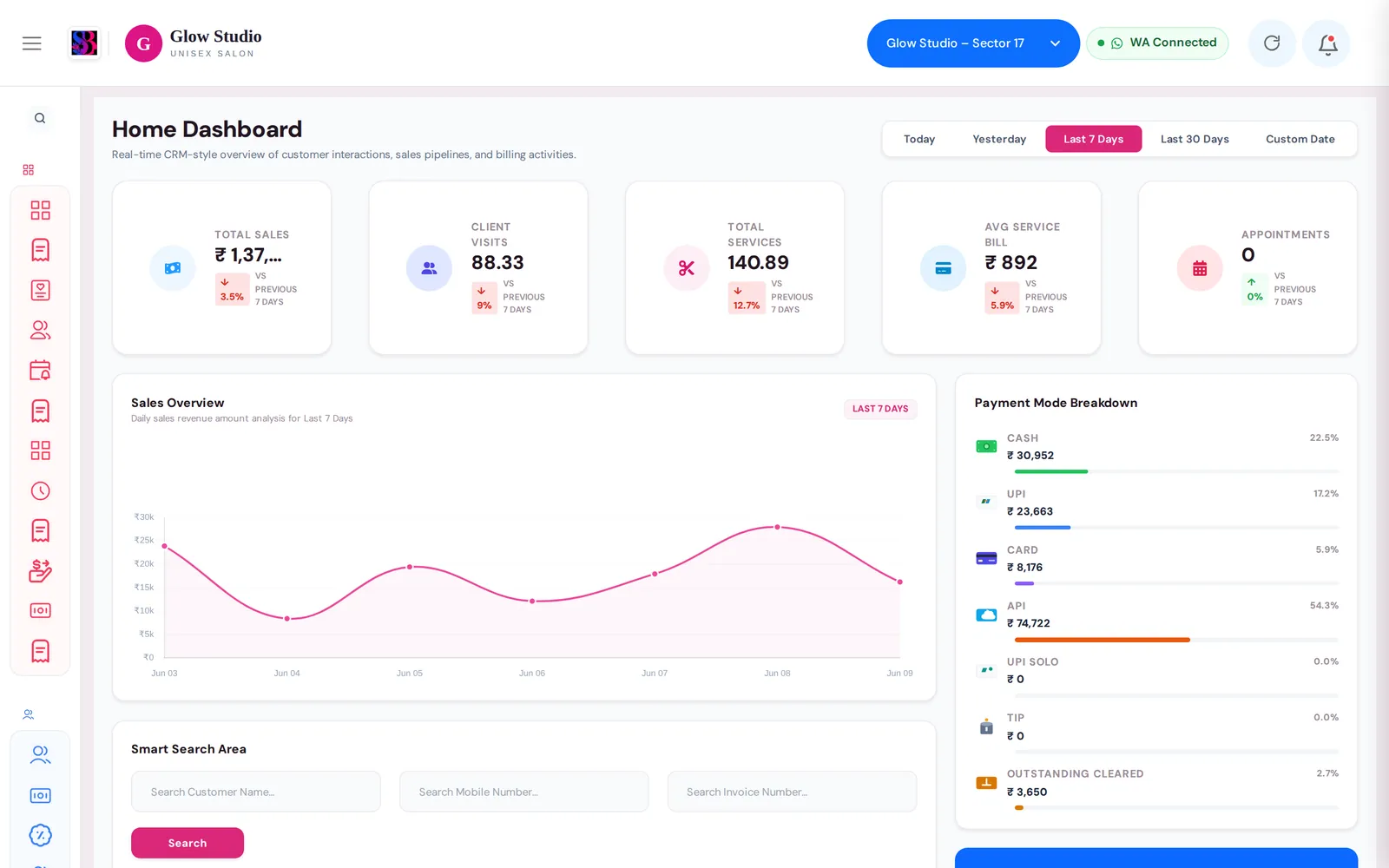
Task: Click the people icon on Client Visits card
Action: [x=429, y=268]
